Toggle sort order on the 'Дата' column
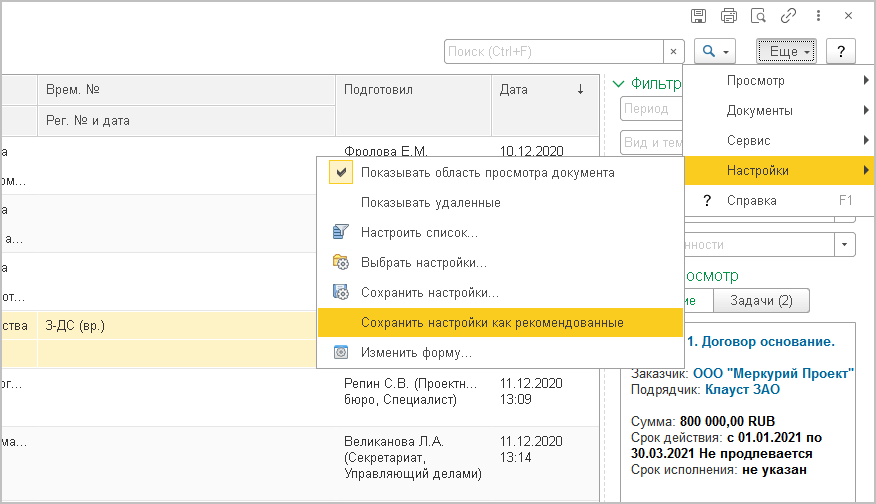The height and width of the screenshot is (504, 876). point(580,89)
